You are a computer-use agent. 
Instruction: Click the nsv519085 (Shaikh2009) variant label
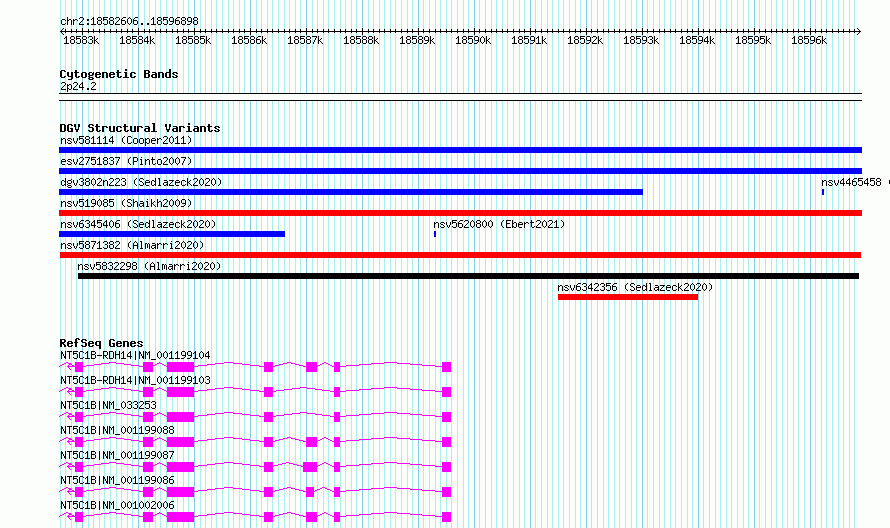tap(126, 203)
